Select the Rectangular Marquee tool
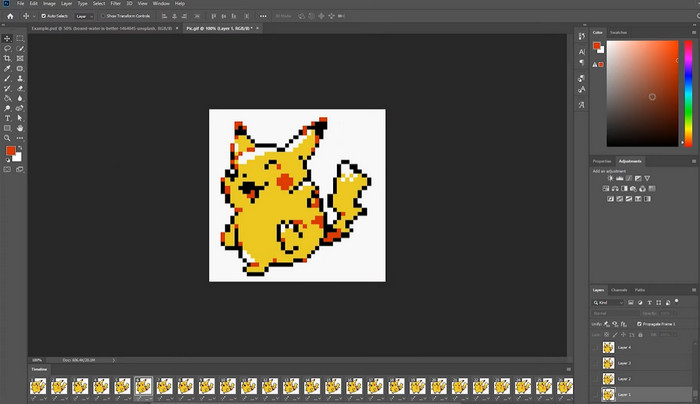700x404 pixels. click(20, 38)
